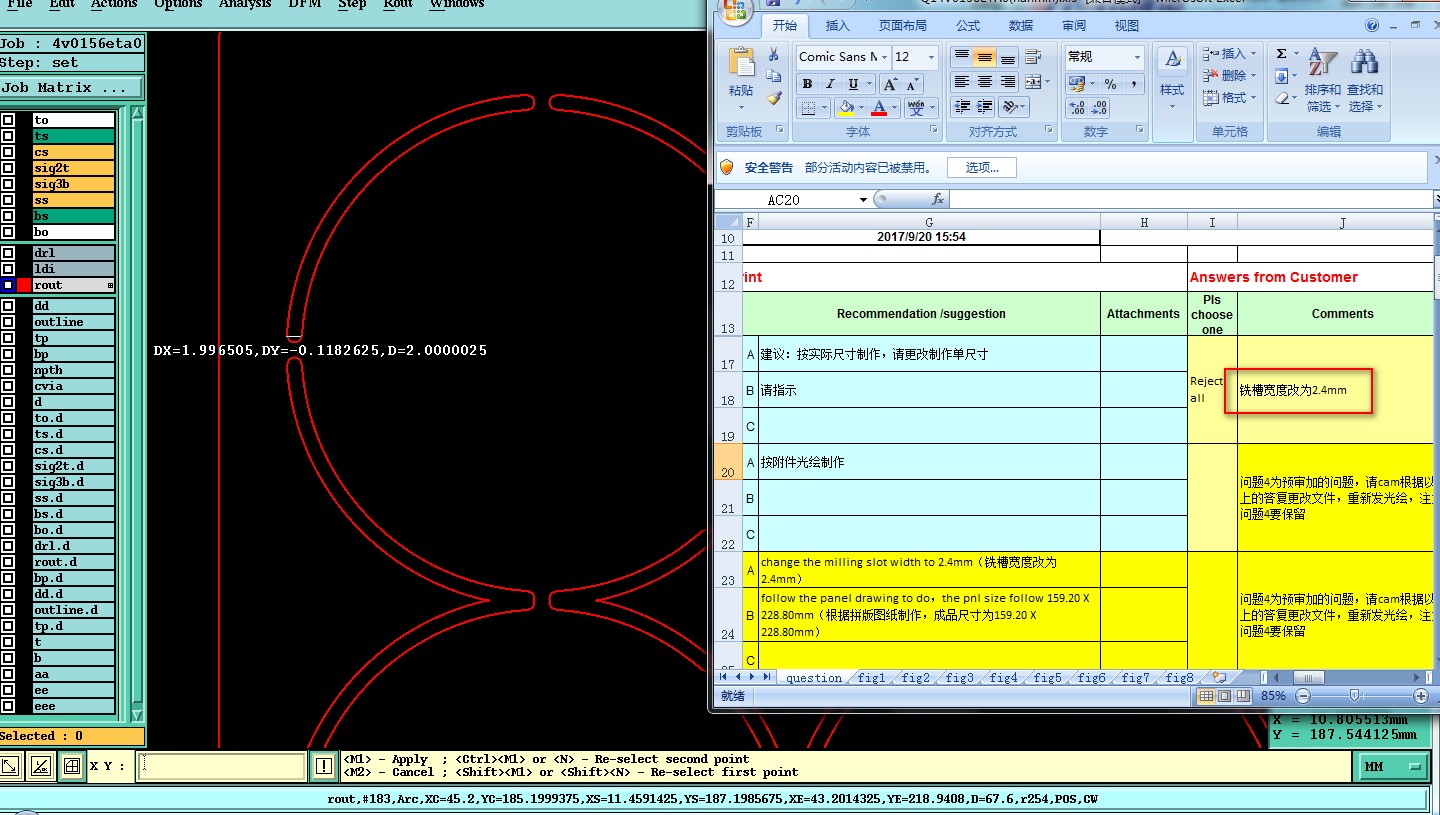This screenshot has height=815, width=1440.
Task: Open the Name Box dropdown for AC20
Action: click(x=863, y=200)
